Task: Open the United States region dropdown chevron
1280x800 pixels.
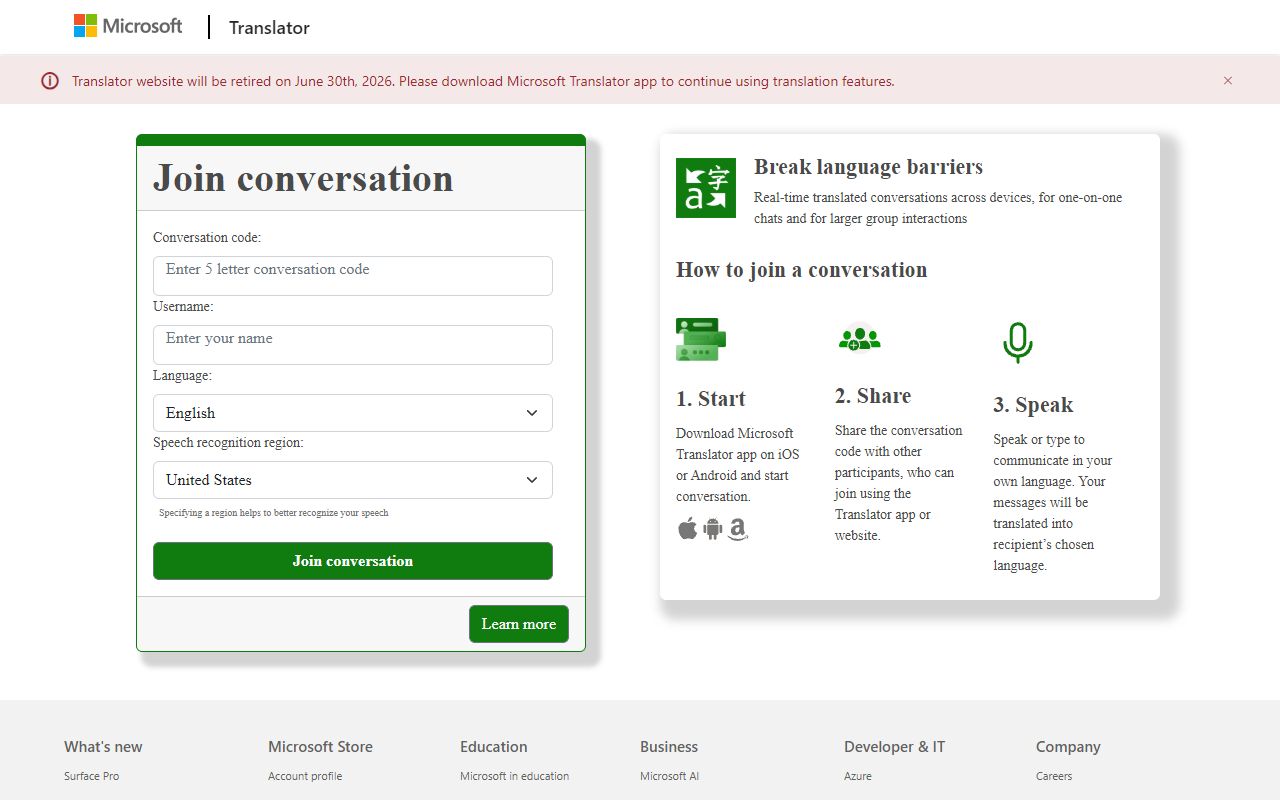Action: (x=531, y=480)
